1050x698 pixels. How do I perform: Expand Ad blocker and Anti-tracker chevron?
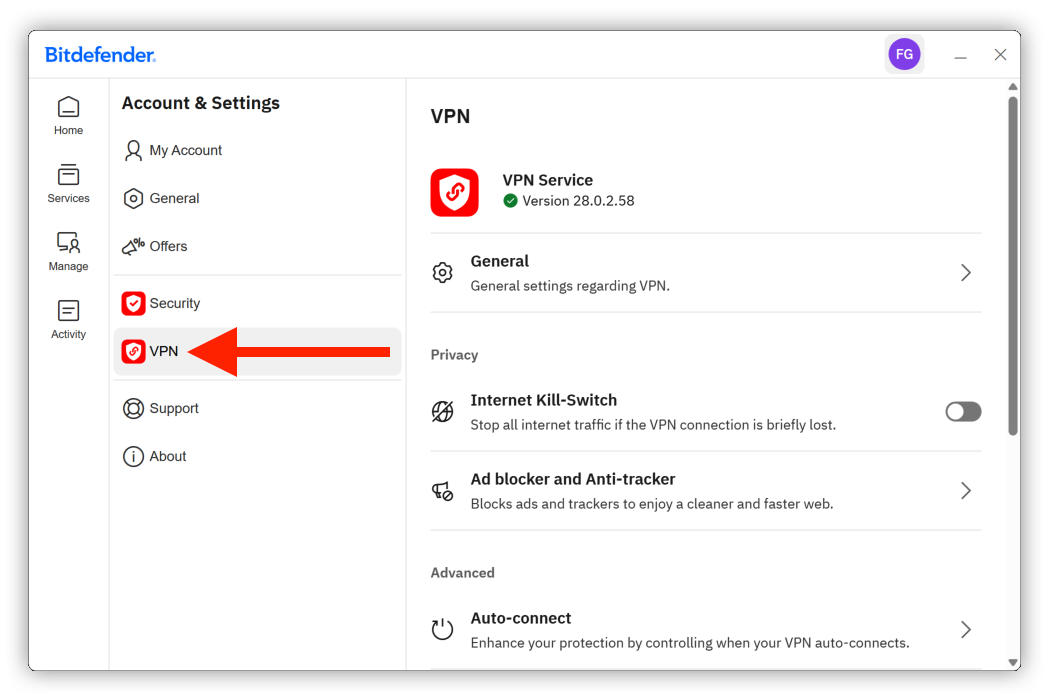pos(966,491)
